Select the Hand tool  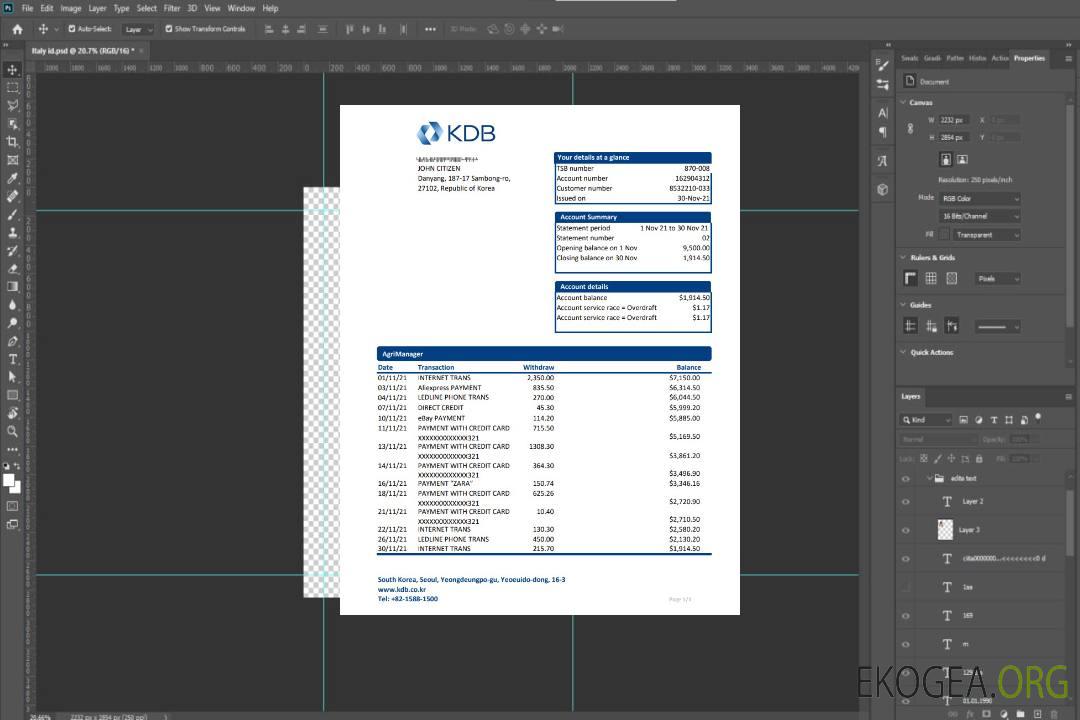12,413
